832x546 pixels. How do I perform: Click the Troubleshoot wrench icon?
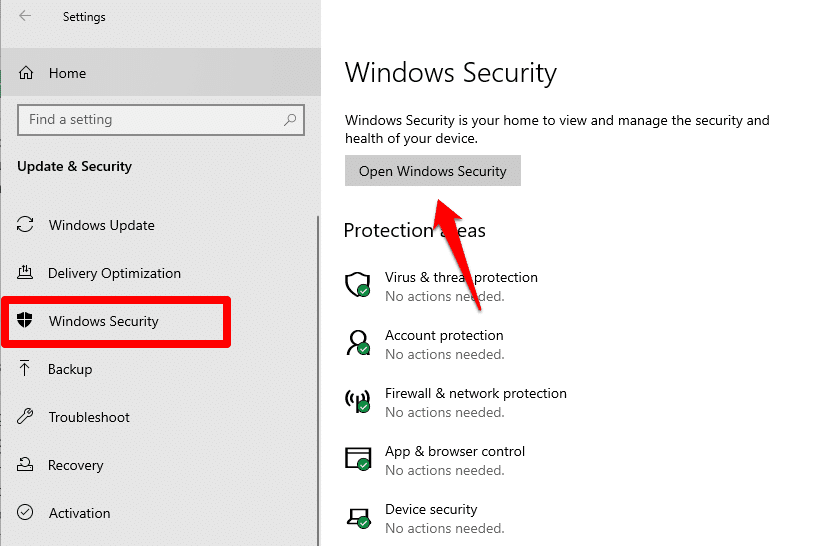coord(27,417)
